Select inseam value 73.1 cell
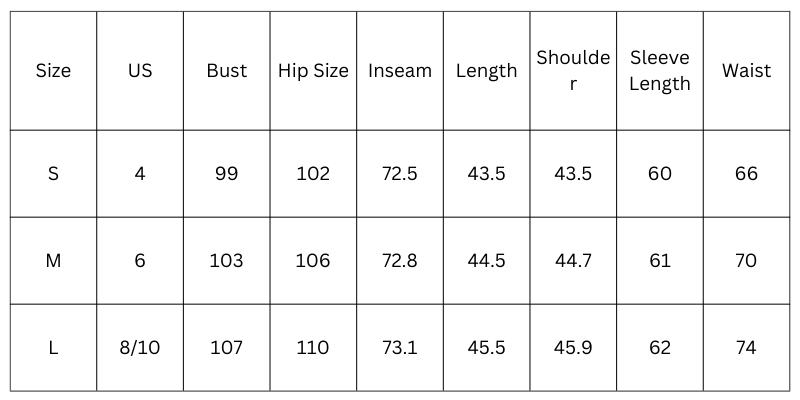The height and width of the screenshot is (400, 800). (x=400, y=348)
